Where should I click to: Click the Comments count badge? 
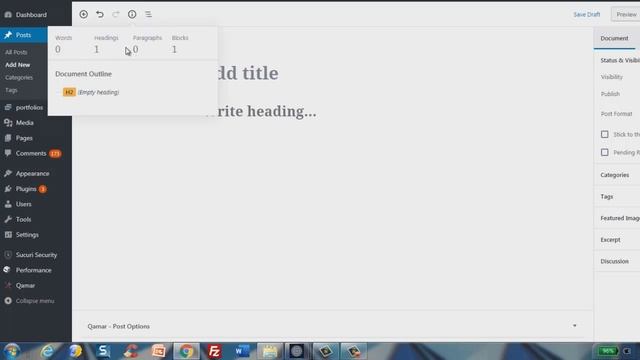[x=55, y=154]
